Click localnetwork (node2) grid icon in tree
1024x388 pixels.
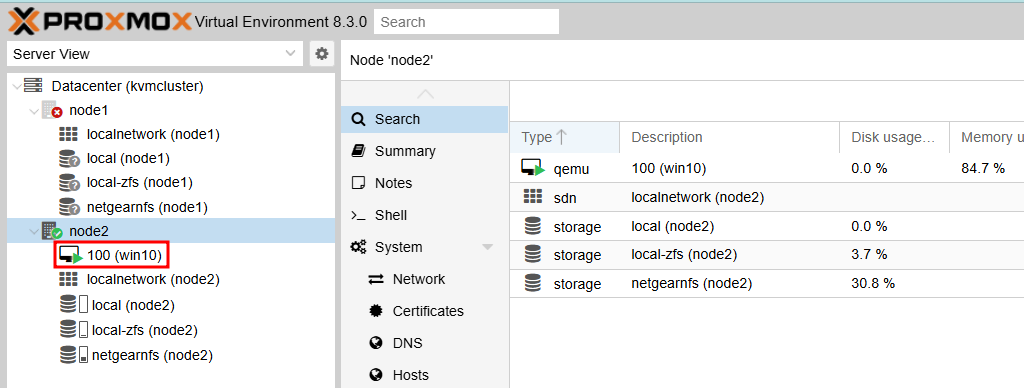pos(68,280)
